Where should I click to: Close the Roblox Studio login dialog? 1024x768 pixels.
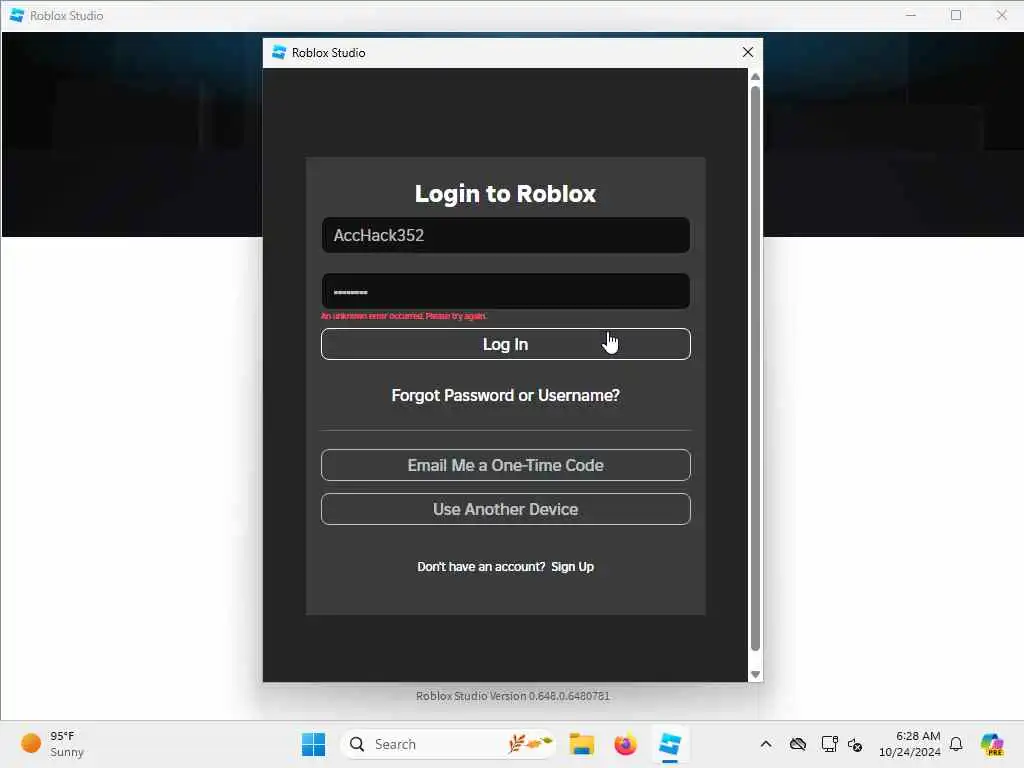pos(748,52)
